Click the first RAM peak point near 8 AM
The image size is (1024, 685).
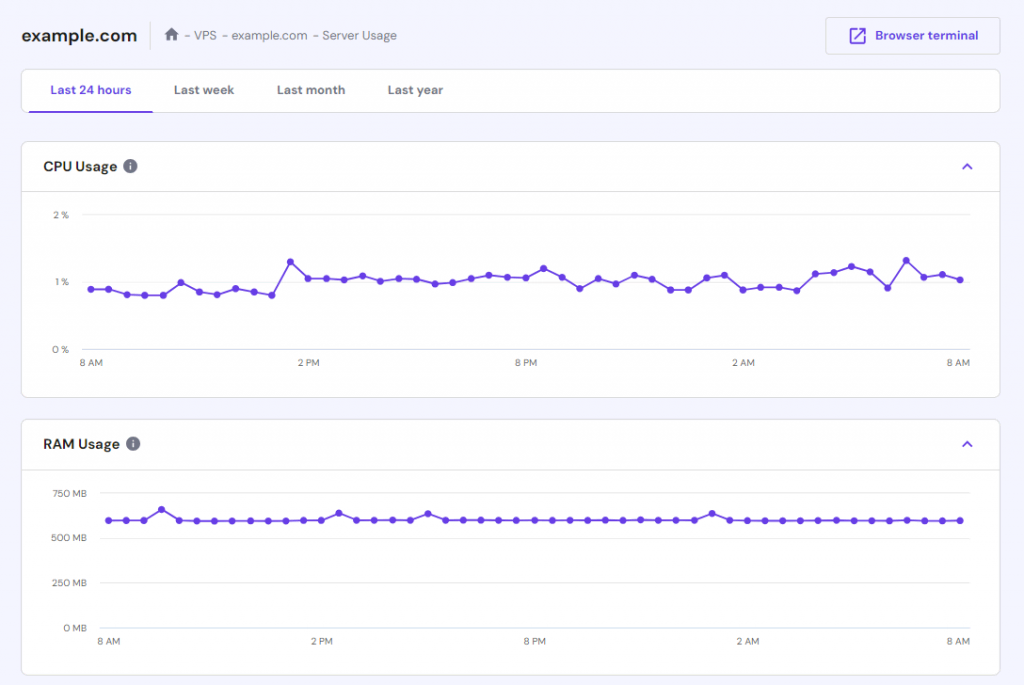161,509
